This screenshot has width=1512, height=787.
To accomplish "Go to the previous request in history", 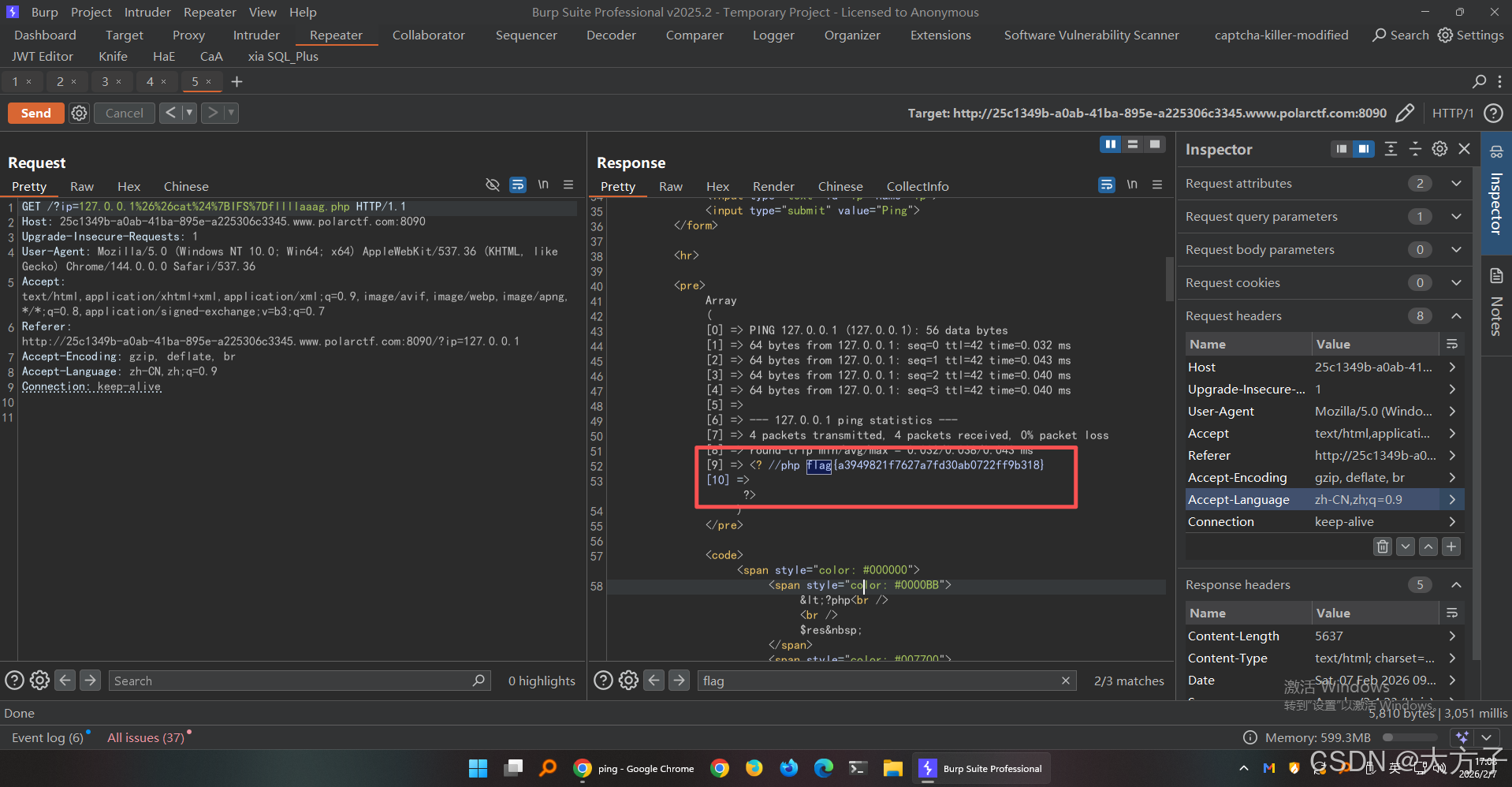I will click(x=170, y=113).
